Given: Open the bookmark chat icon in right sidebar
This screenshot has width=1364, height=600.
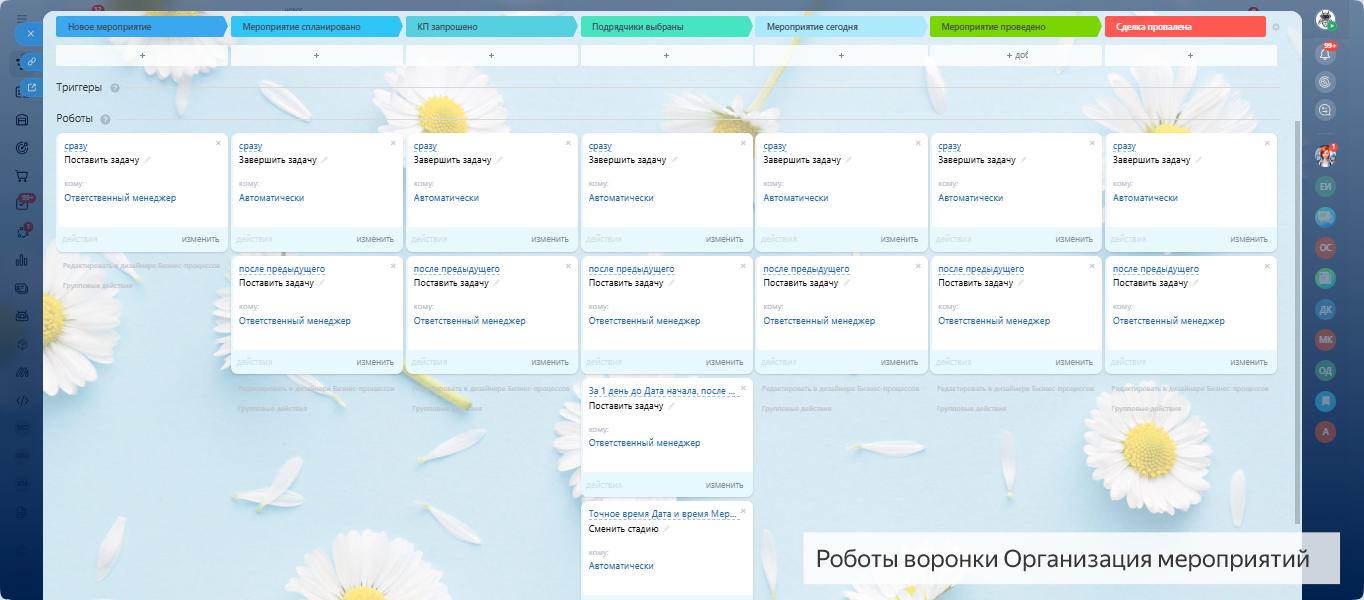Looking at the screenshot, I should 1326,401.
